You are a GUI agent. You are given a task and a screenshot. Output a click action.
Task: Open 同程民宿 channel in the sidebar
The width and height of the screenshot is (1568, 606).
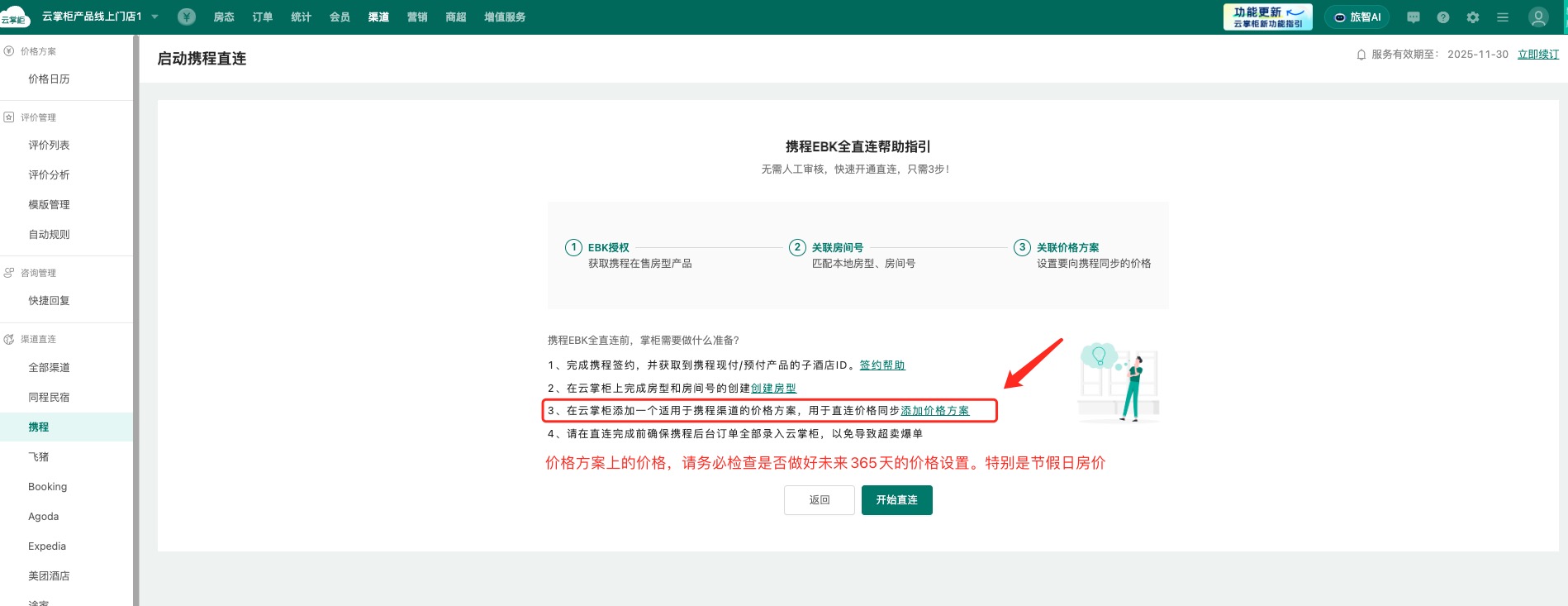[49, 398]
